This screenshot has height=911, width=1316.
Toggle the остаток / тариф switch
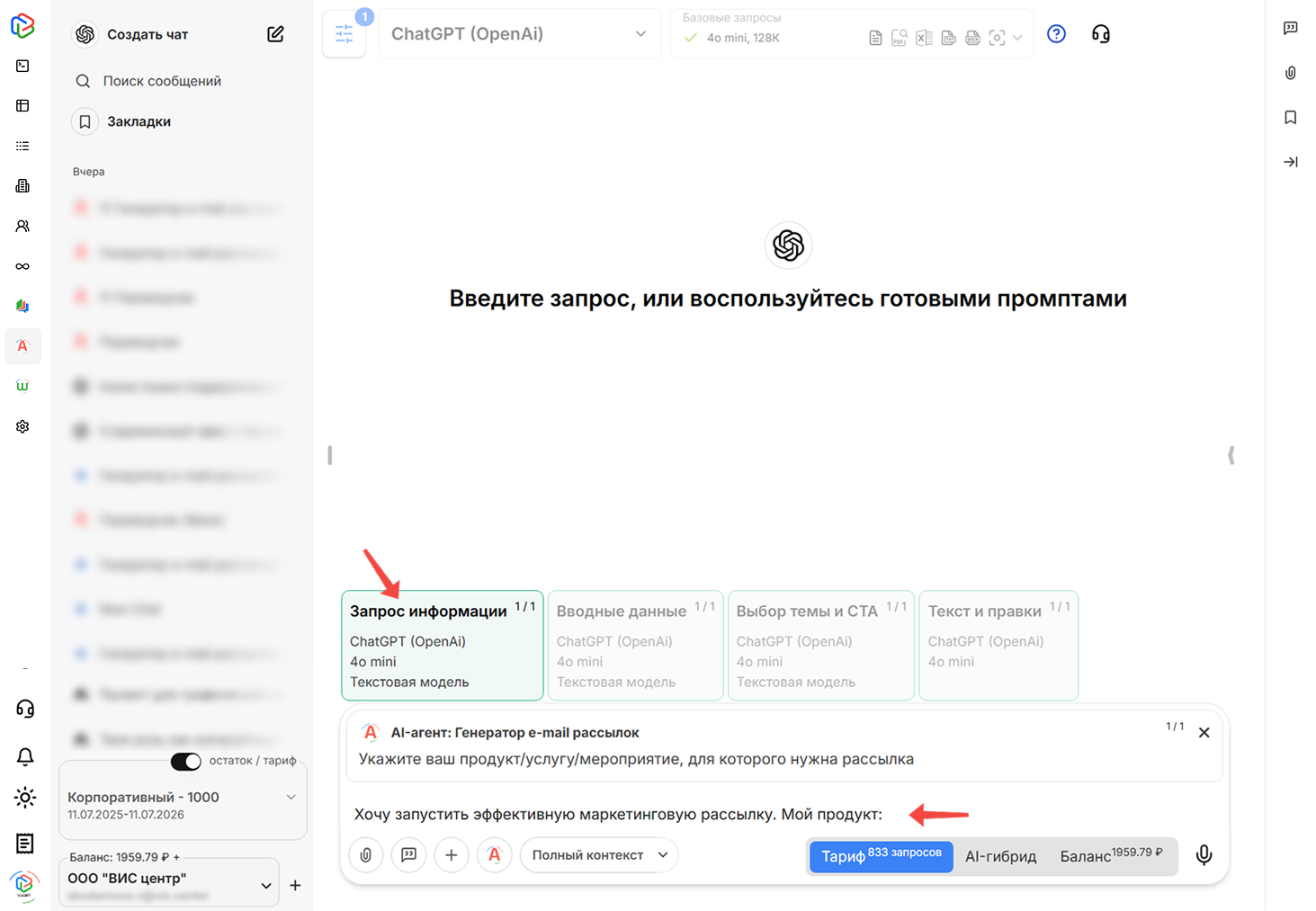tap(185, 762)
